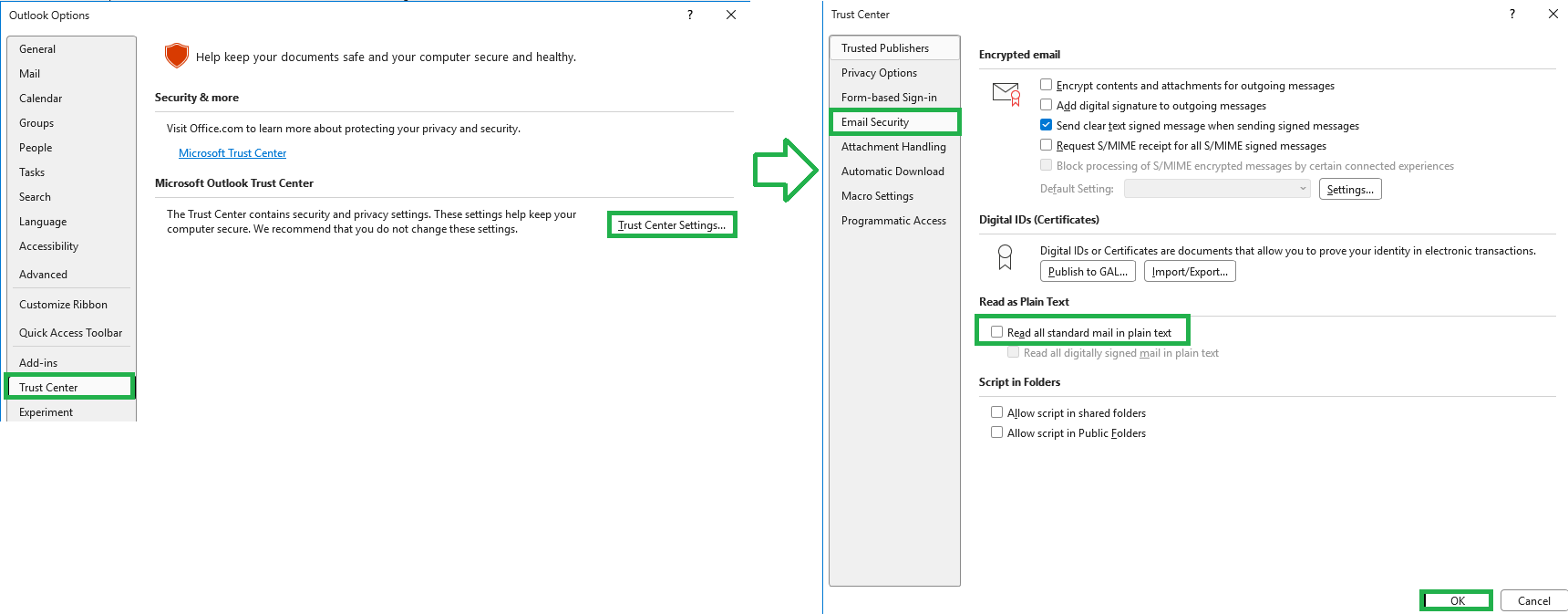The height and width of the screenshot is (614, 1568).
Task: Select Attachment Handling in Trust Center
Action: pos(894,147)
